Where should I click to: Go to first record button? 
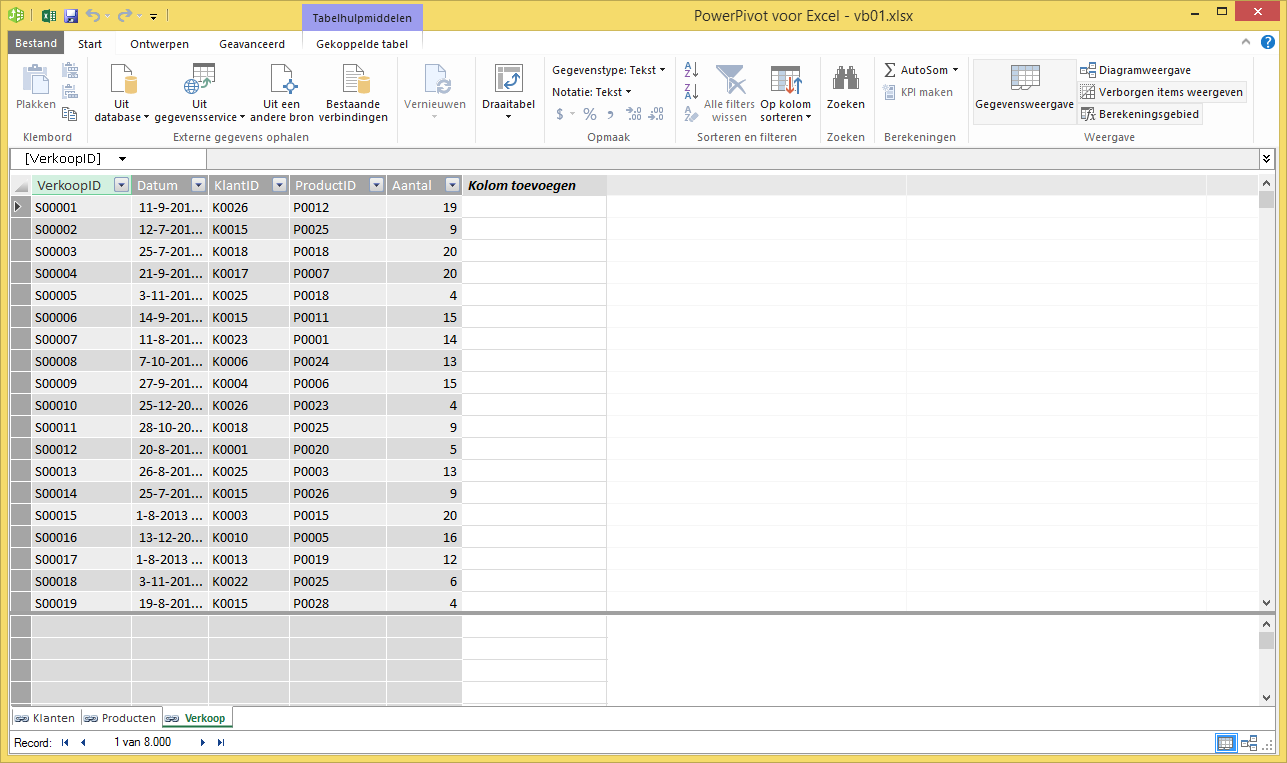[65, 743]
